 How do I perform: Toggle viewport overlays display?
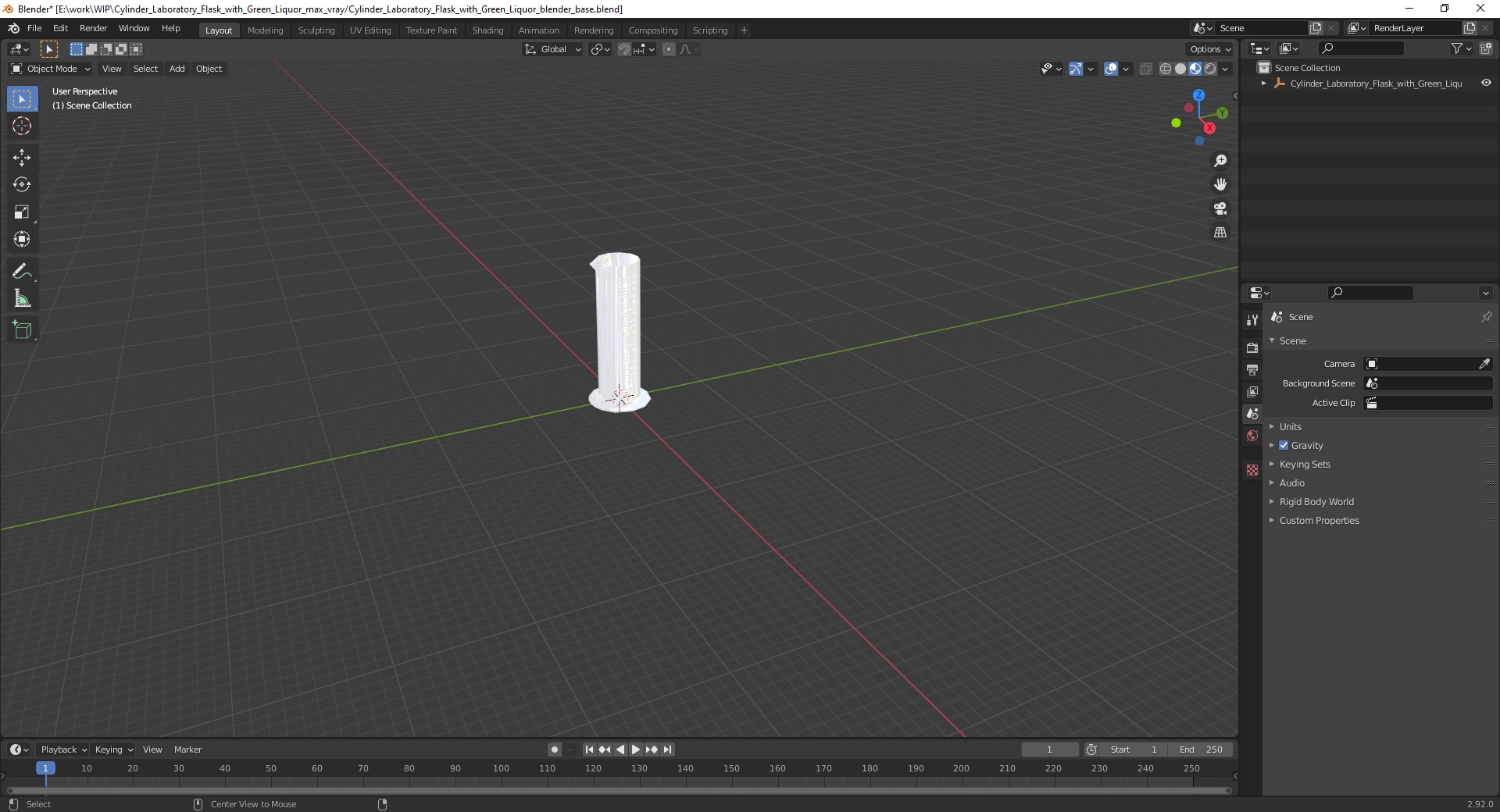(1111, 69)
